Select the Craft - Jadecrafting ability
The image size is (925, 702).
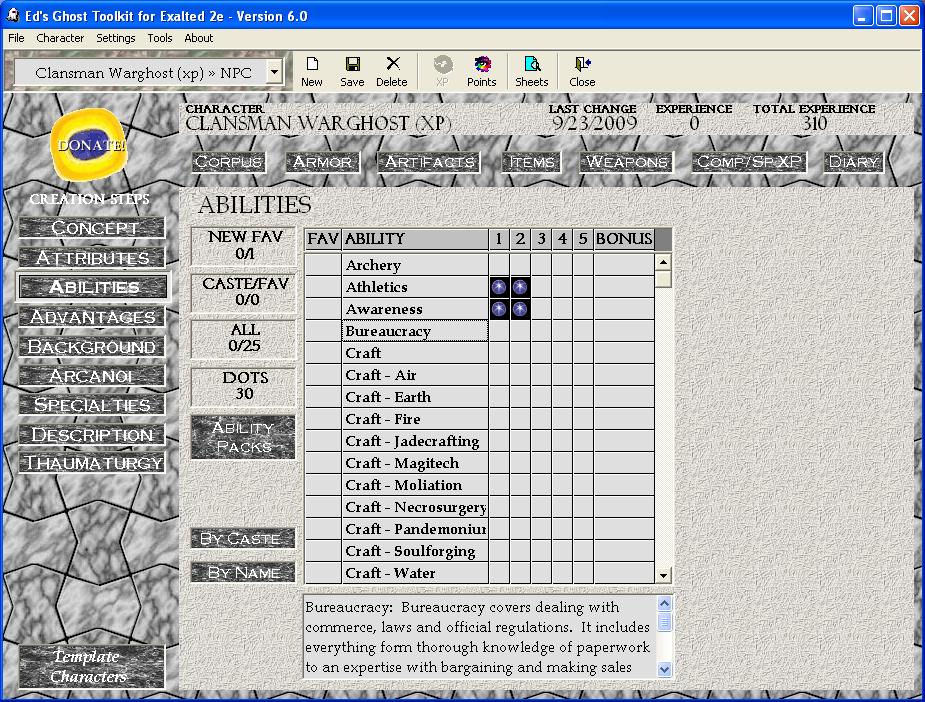[x=416, y=441]
